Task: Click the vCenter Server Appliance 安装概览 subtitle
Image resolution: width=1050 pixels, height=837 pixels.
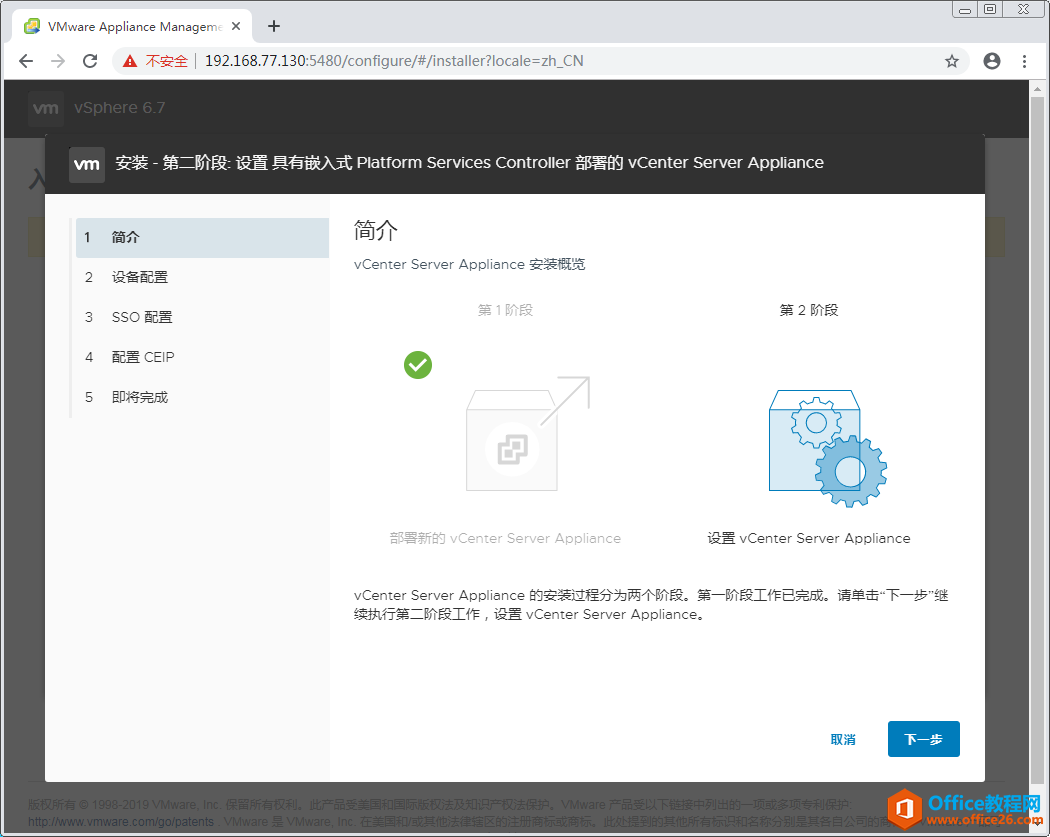Action: (x=469, y=264)
